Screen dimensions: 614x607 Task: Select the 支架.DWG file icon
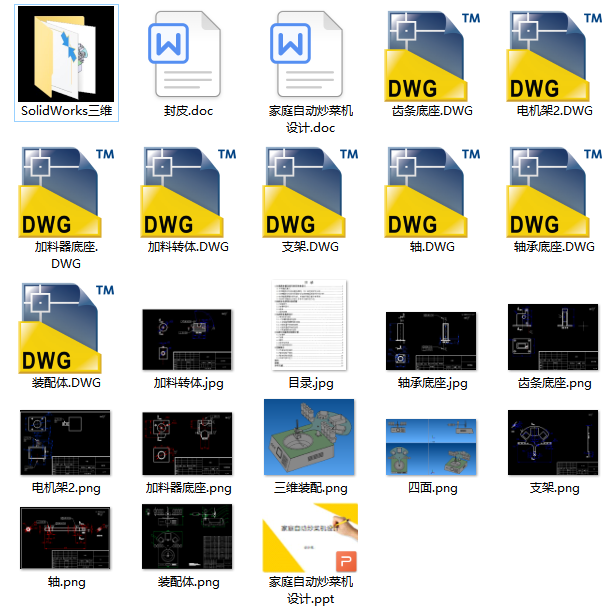pos(310,192)
